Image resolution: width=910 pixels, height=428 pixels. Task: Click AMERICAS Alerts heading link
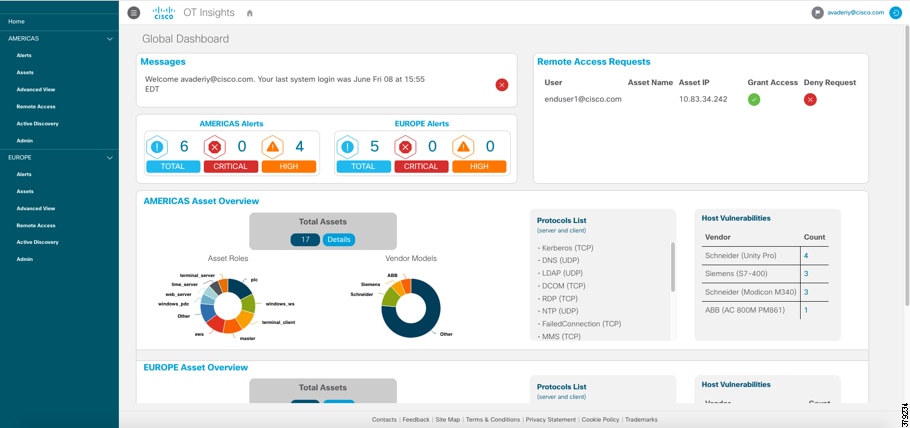coord(231,124)
